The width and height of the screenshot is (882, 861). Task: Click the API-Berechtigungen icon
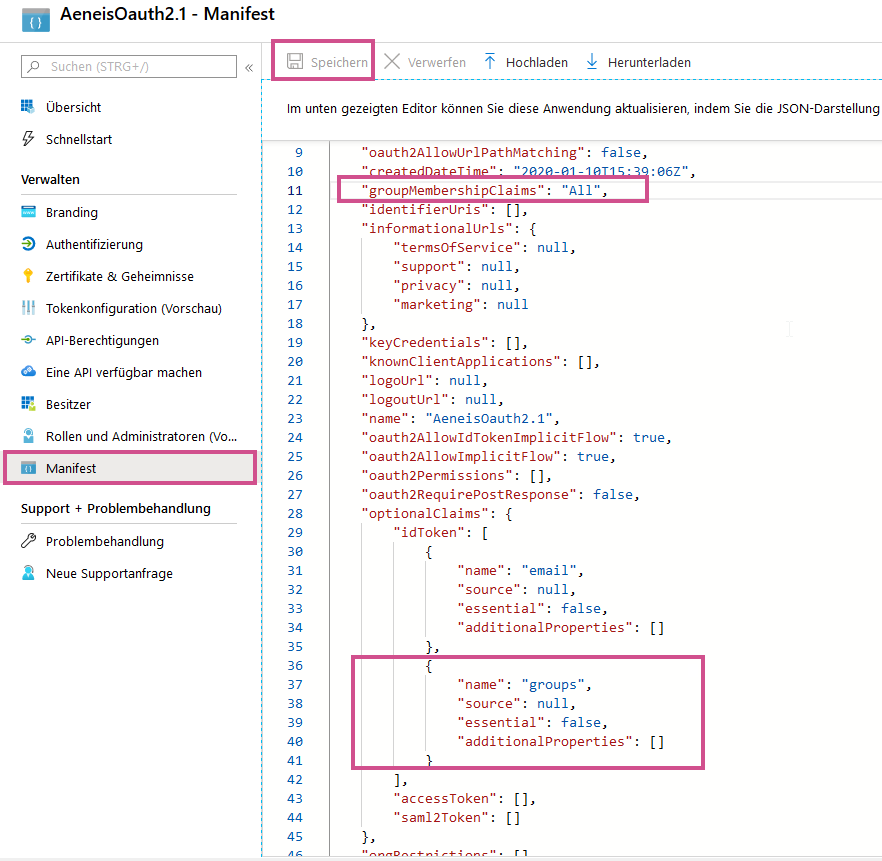coord(28,340)
